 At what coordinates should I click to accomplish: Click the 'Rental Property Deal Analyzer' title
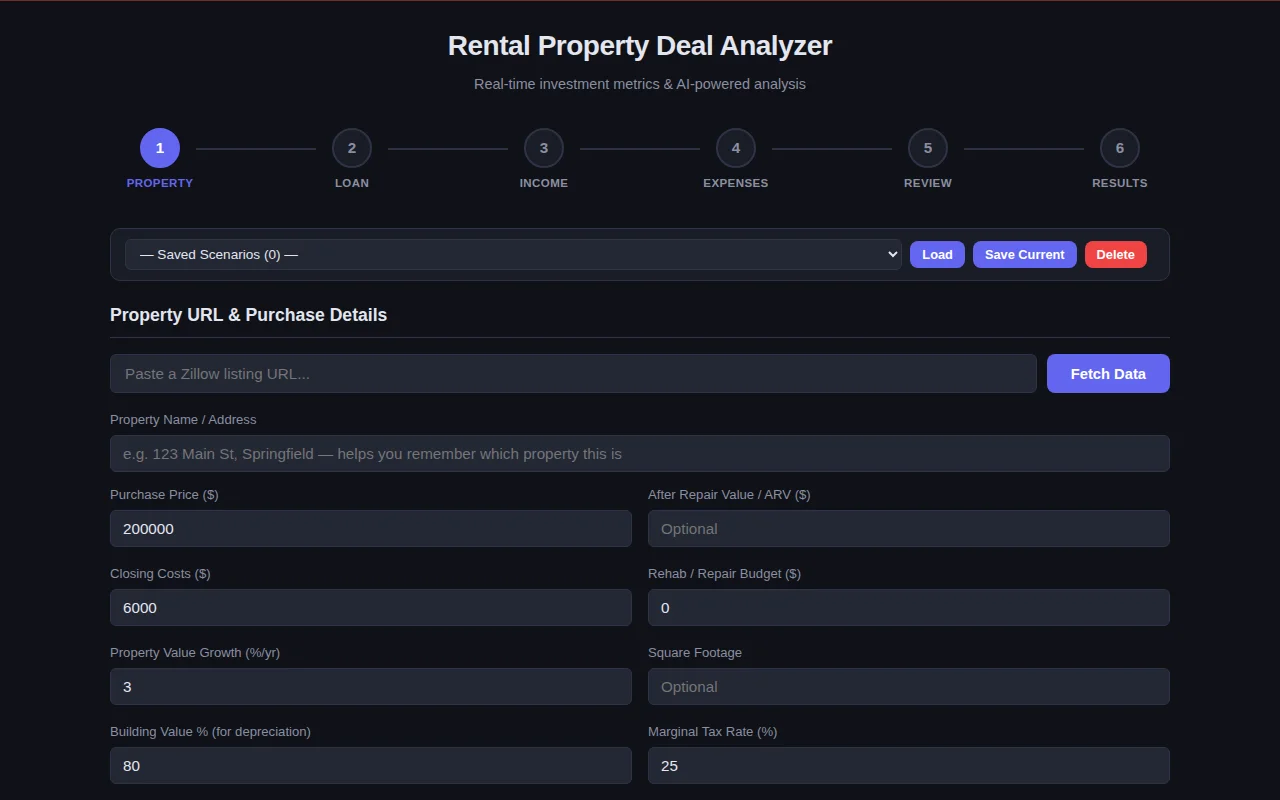coord(640,46)
